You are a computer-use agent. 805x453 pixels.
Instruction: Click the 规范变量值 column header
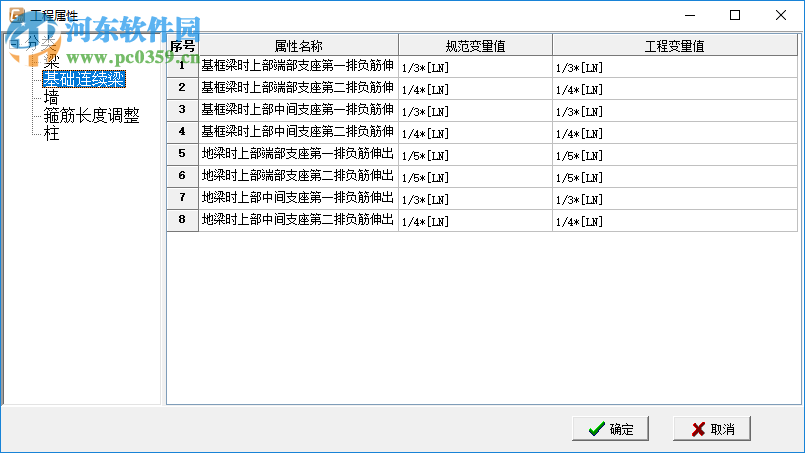pyautogui.click(x=475, y=46)
